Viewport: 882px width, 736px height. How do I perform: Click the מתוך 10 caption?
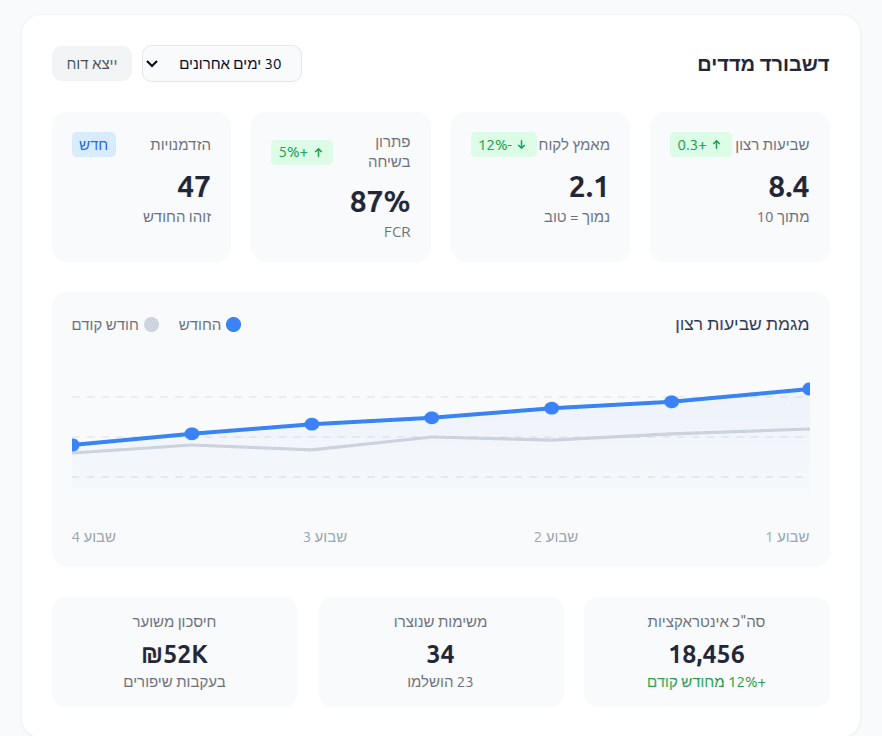(783, 217)
